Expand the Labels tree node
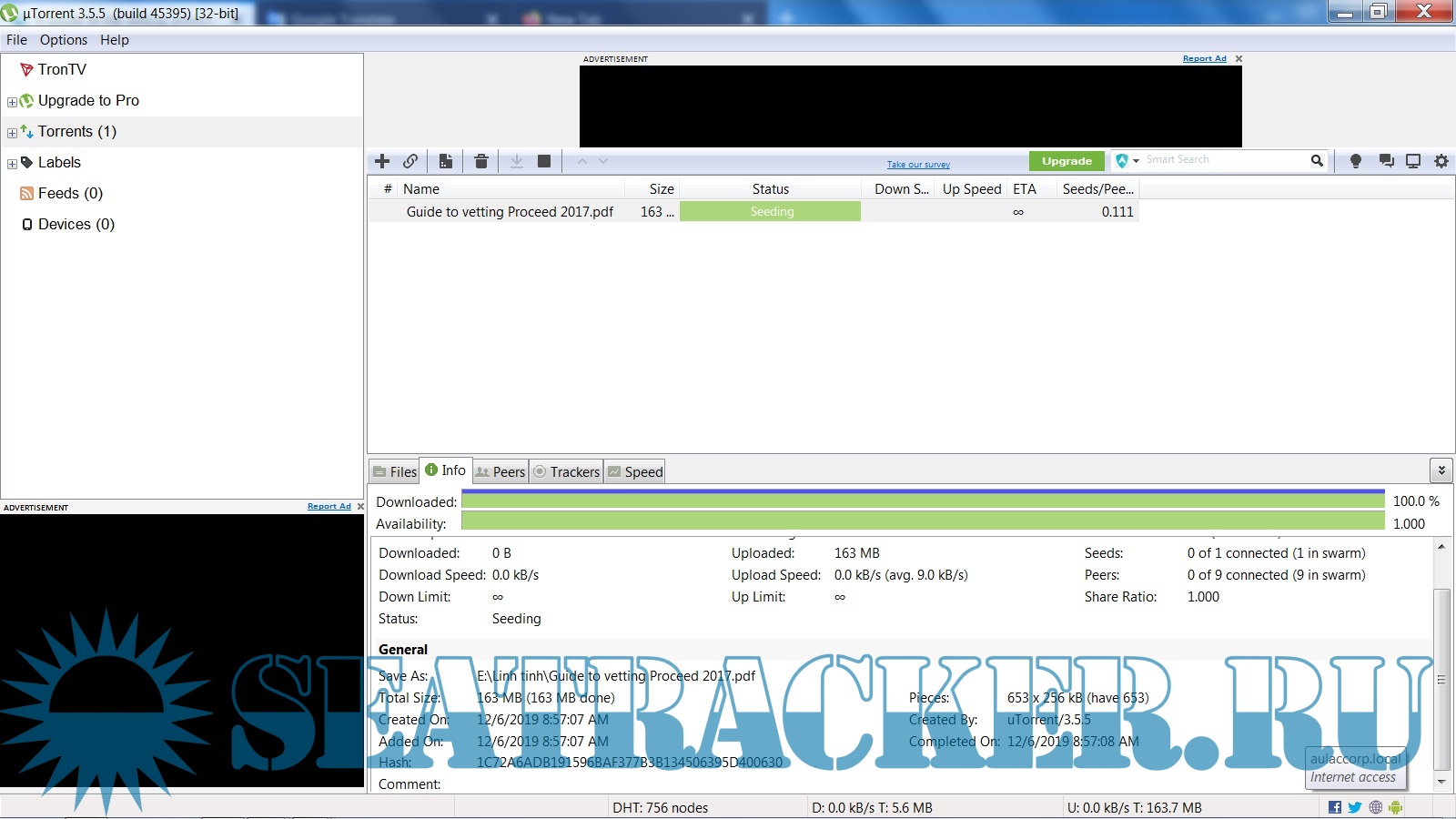1456x819 pixels. [12, 164]
